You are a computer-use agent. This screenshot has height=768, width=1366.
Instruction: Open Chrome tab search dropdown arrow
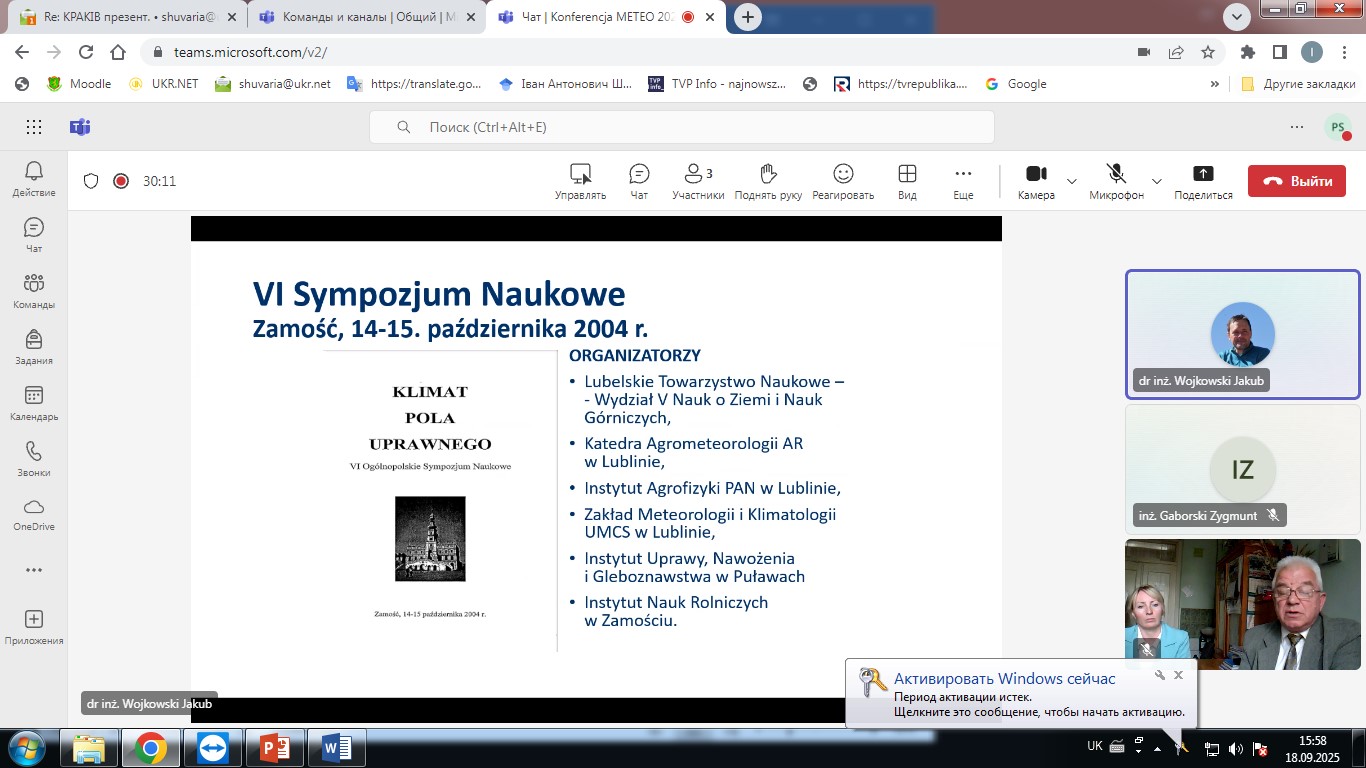1237,16
